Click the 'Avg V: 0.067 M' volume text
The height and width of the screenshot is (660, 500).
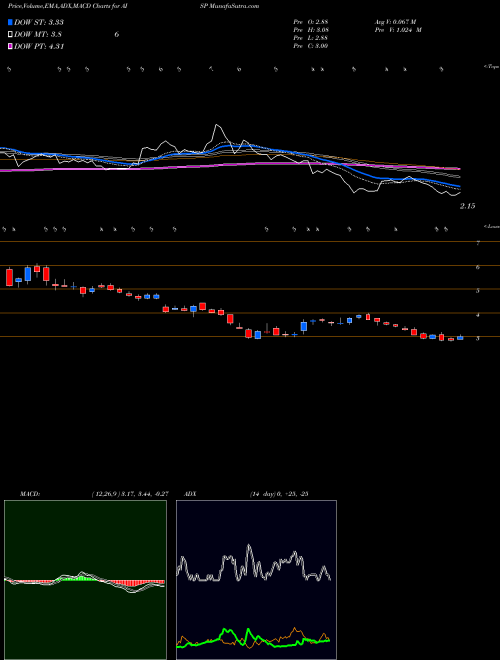click(x=395, y=22)
